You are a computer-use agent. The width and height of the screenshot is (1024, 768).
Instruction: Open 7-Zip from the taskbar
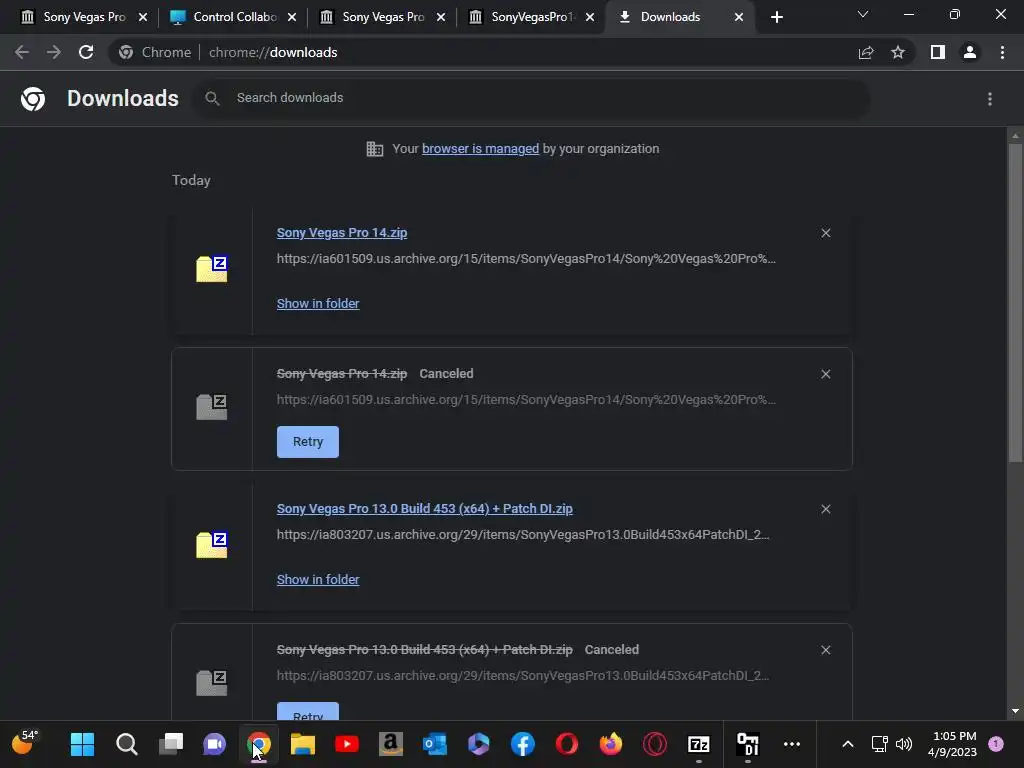pyautogui.click(x=699, y=744)
